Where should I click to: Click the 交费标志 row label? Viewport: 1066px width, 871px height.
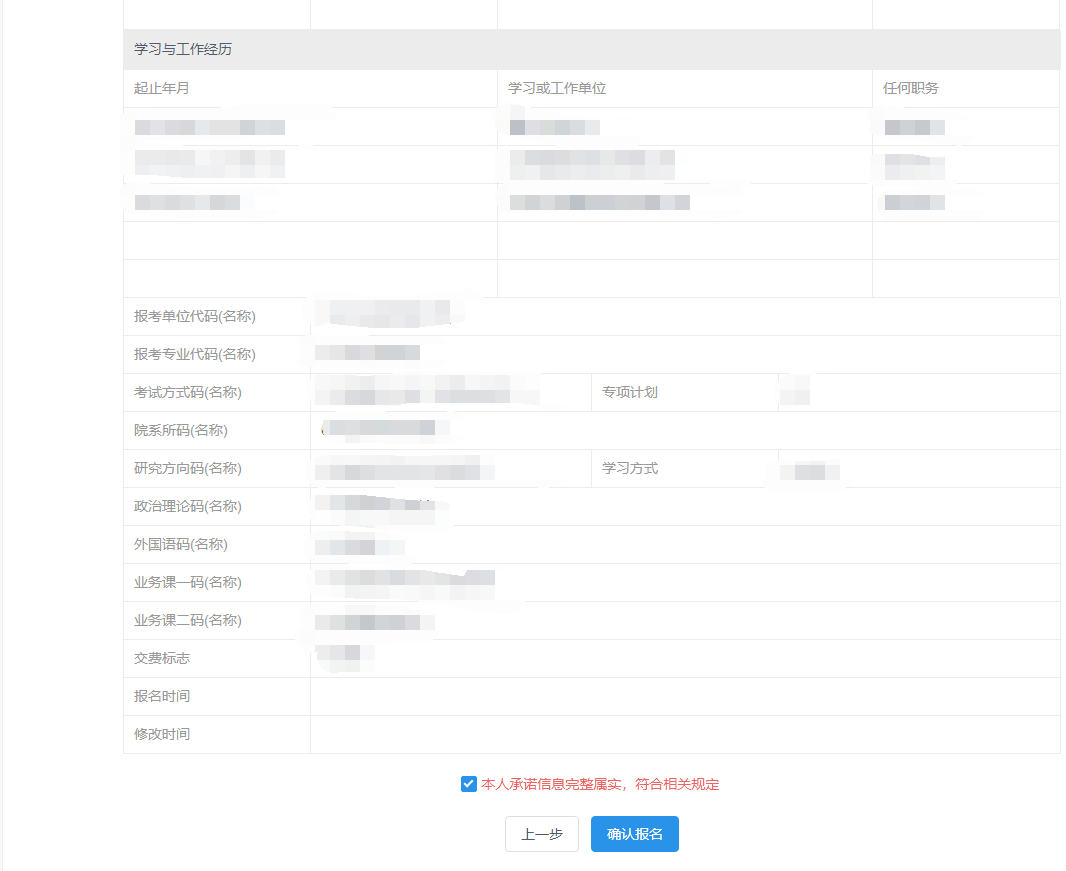162,658
